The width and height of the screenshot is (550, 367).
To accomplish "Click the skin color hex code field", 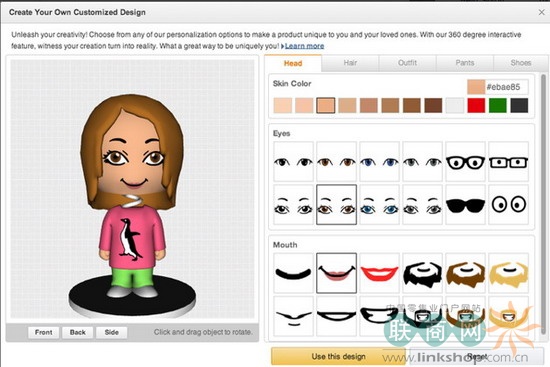I will pos(506,87).
